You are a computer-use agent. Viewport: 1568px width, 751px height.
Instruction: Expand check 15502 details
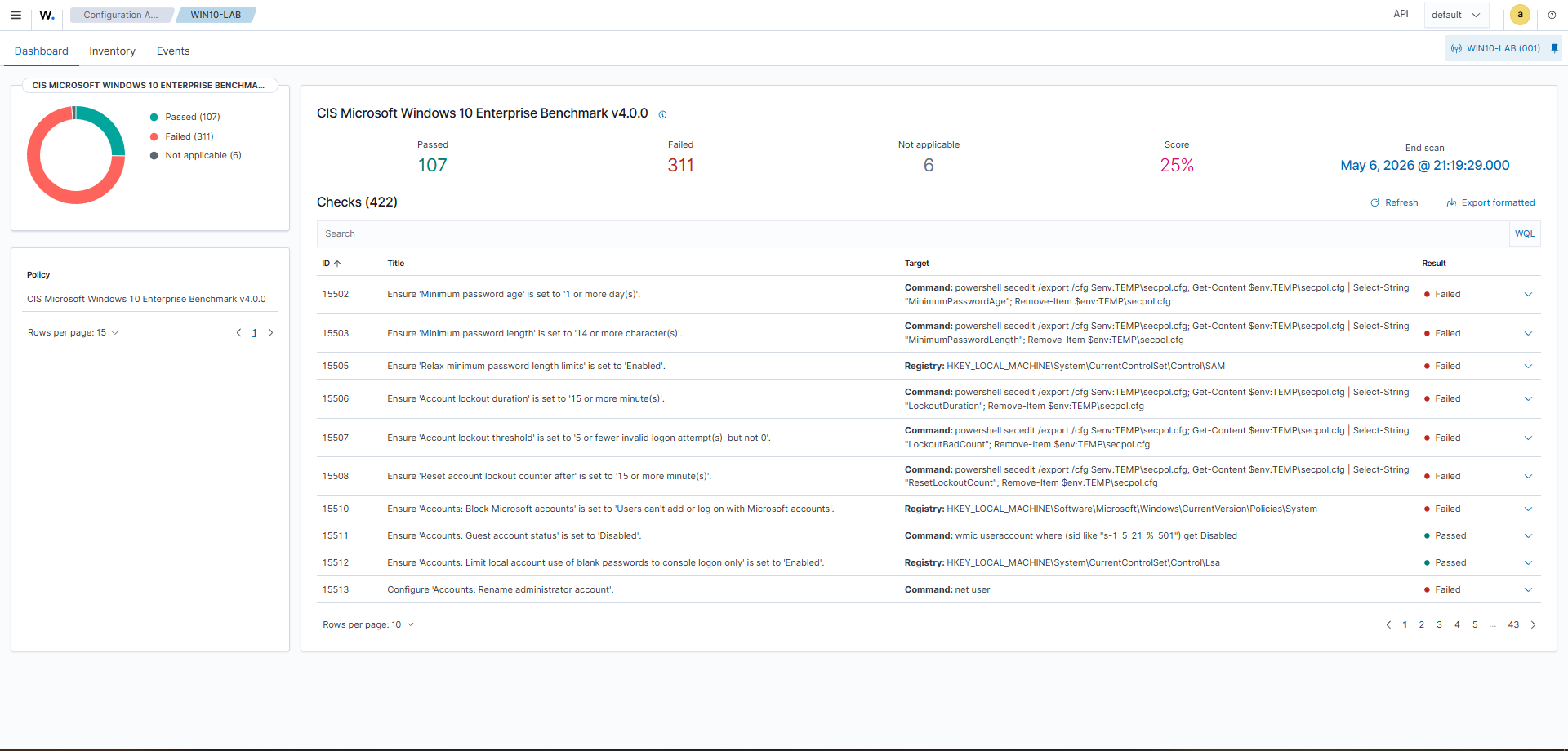coord(1528,295)
